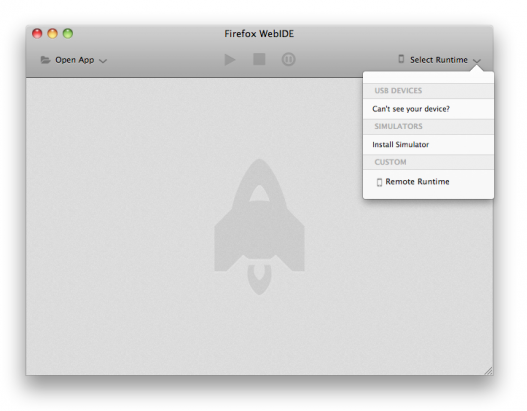The width and height of the screenshot is (527, 411).
Task: Expand the Open App dropdown chevron
Action: [x=103, y=61]
